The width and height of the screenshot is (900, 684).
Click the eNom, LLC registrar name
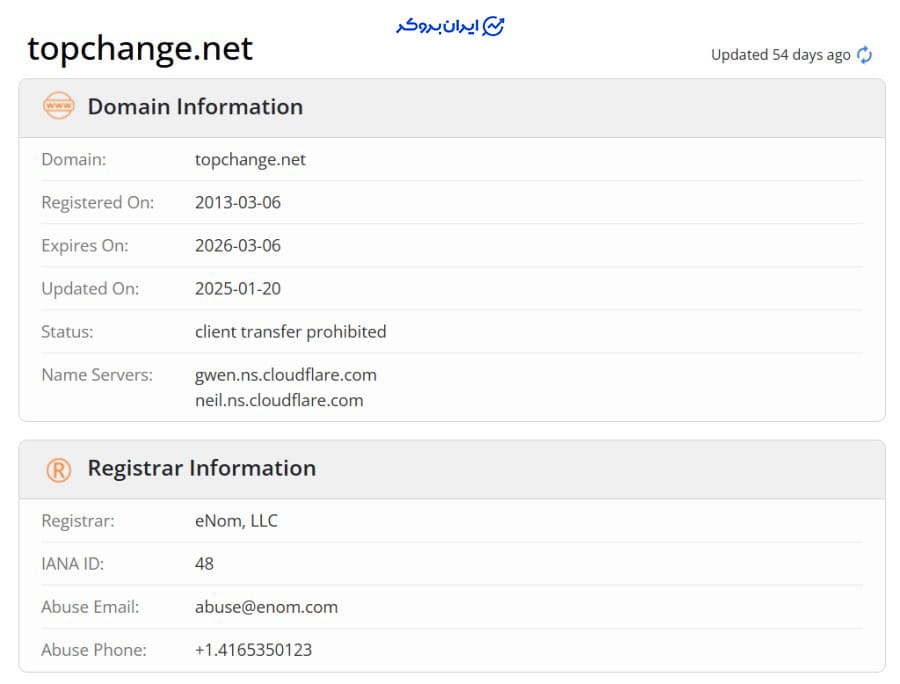coord(236,521)
